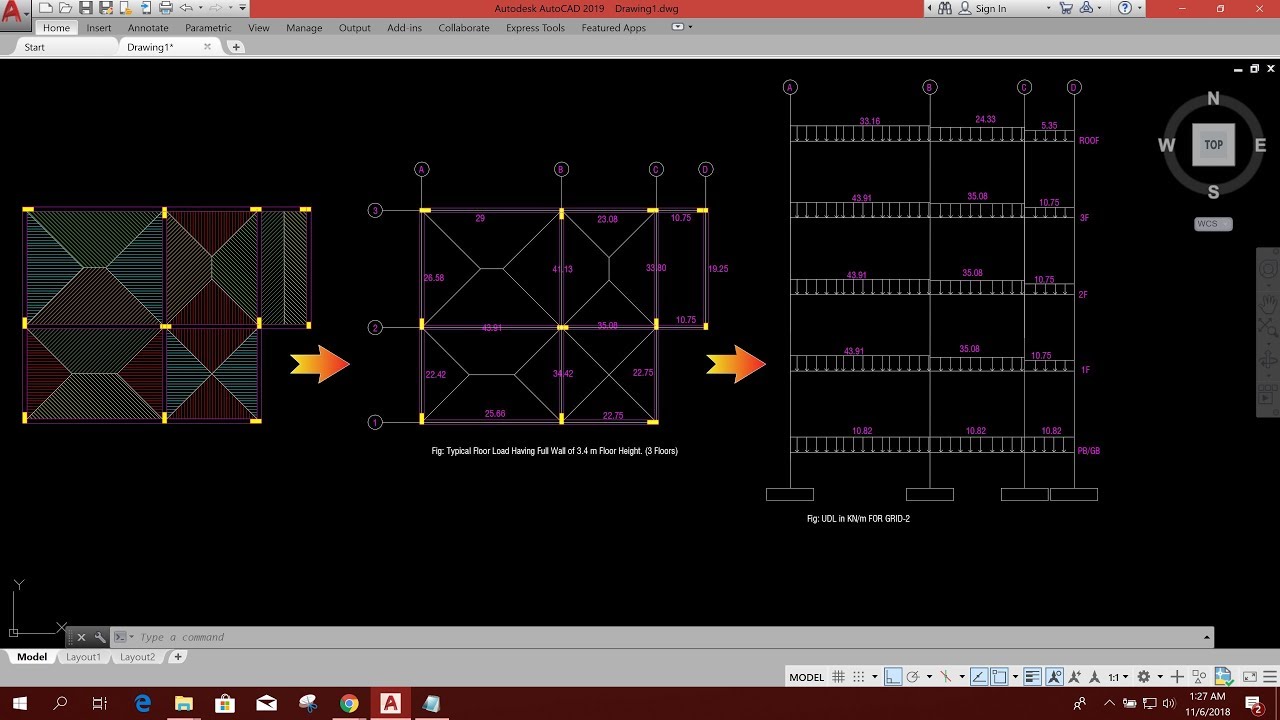Click inside the Type a command field

coord(400,637)
